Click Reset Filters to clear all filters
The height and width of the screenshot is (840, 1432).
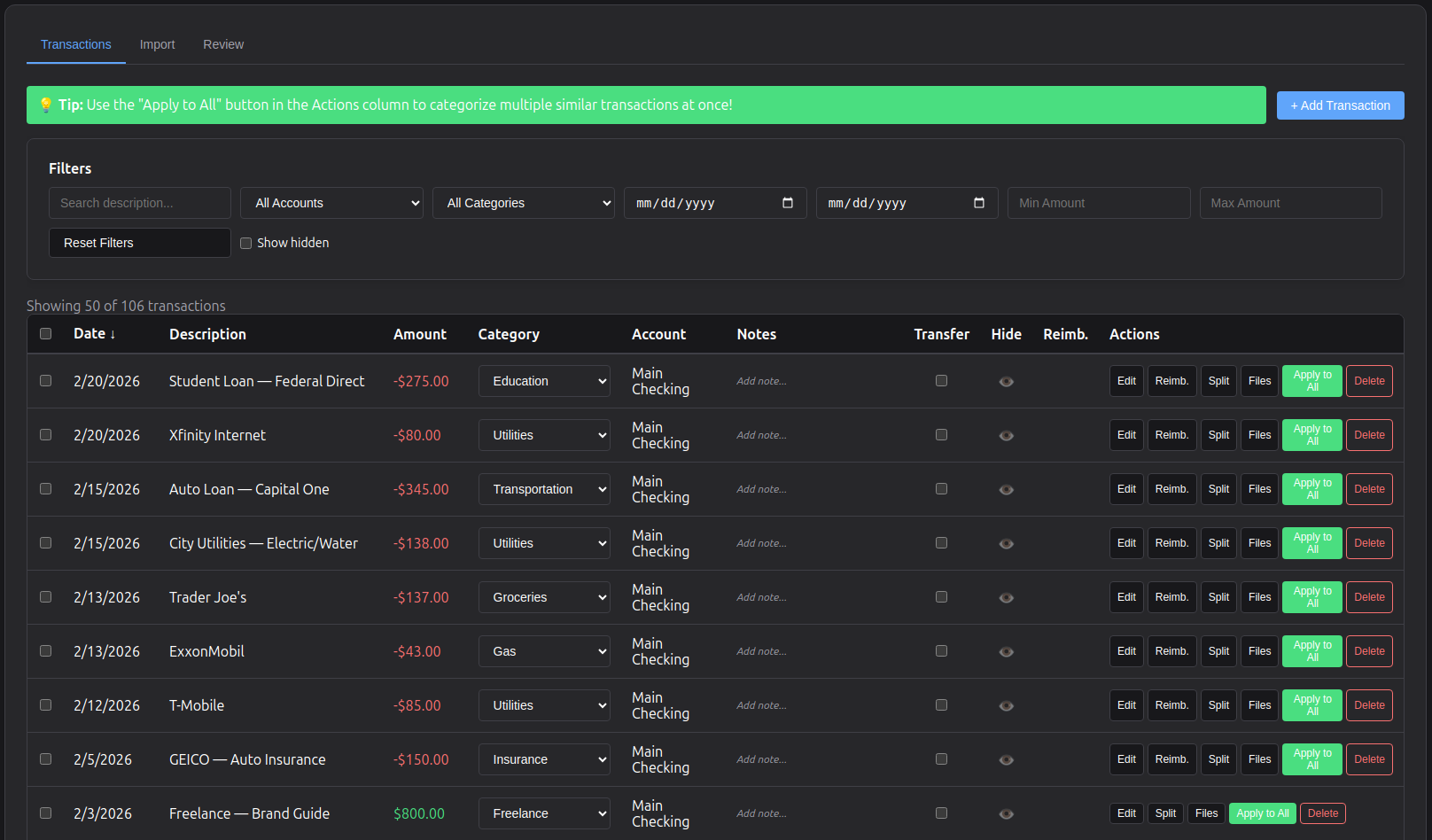pyautogui.click(x=139, y=243)
